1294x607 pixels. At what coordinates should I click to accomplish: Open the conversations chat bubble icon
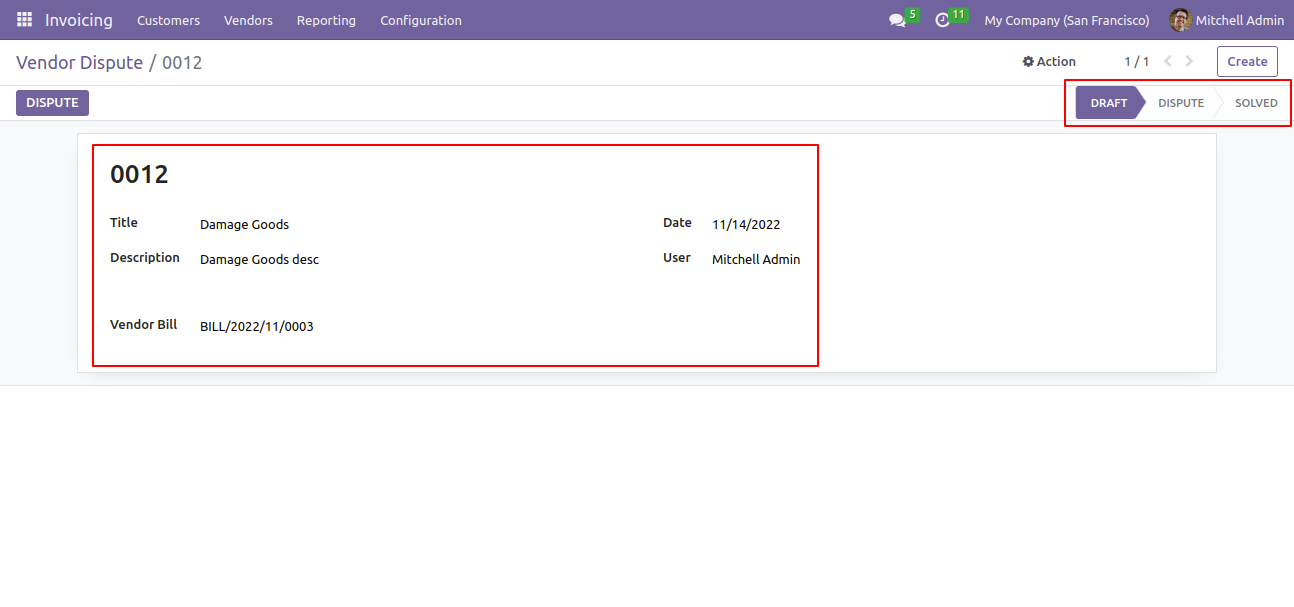click(897, 21)
